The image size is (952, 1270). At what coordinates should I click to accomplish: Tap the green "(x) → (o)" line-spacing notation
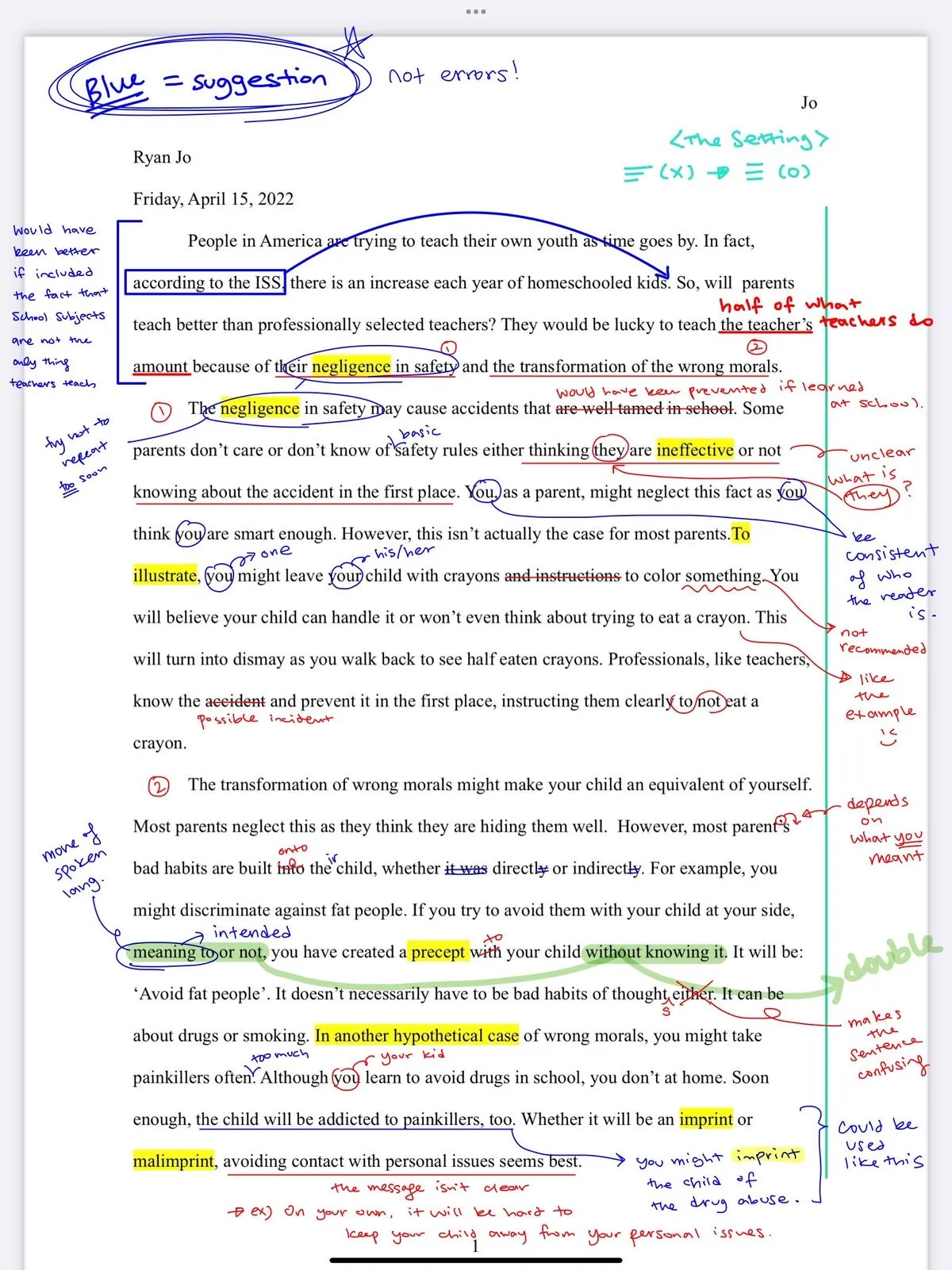pyautogui.click(x=716, y=172)
